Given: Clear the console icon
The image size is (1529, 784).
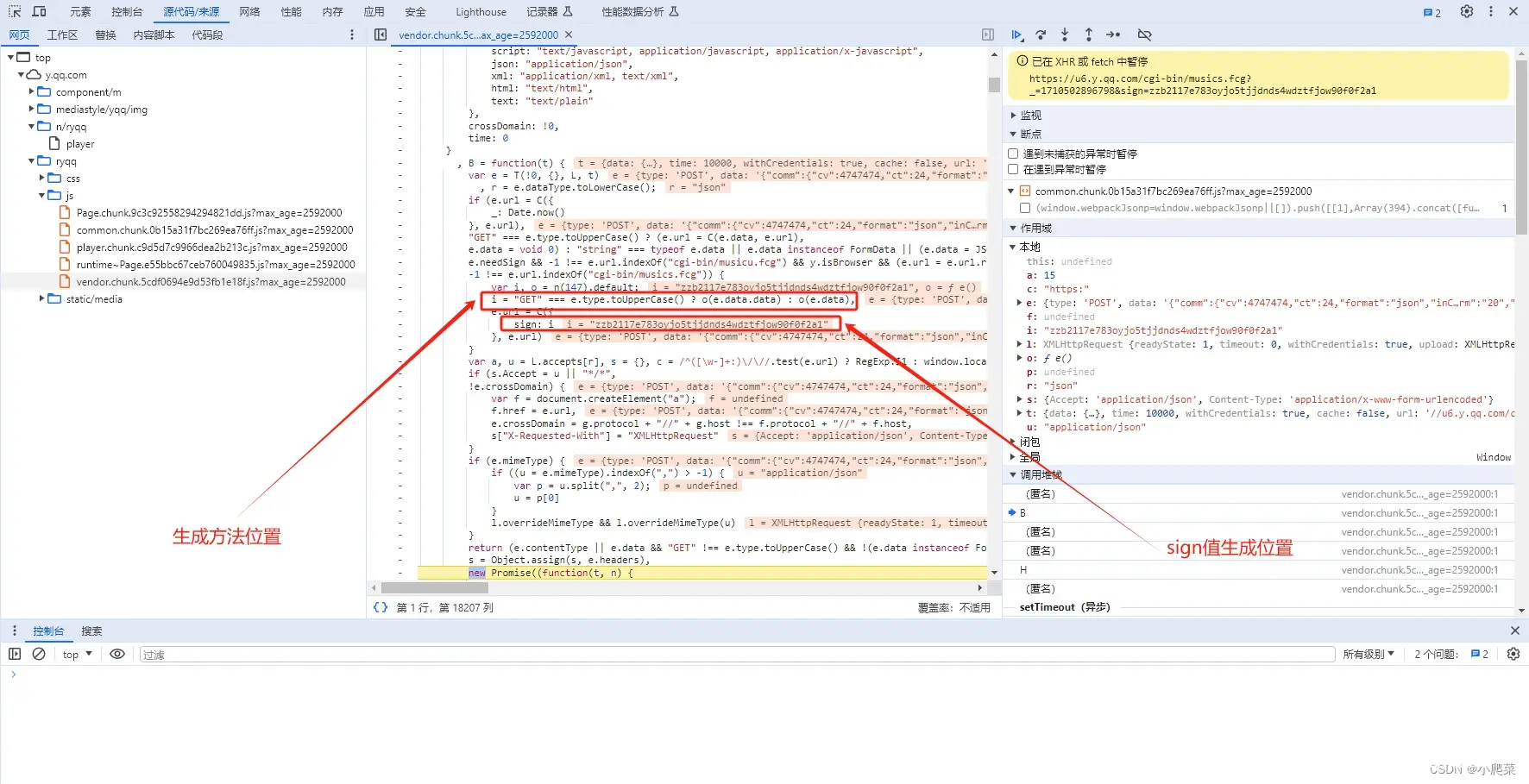Looking at the screenshot, I should coord(39,654).
